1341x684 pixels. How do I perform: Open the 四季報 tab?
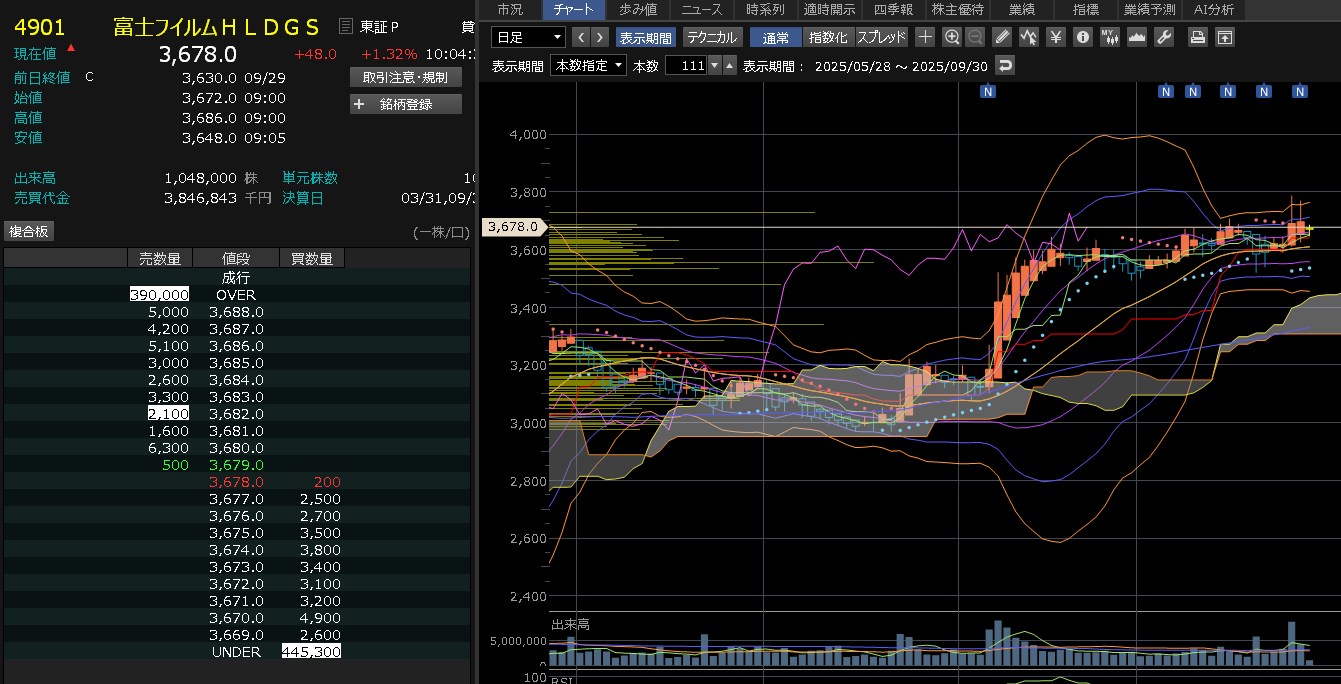coord(894,10)
